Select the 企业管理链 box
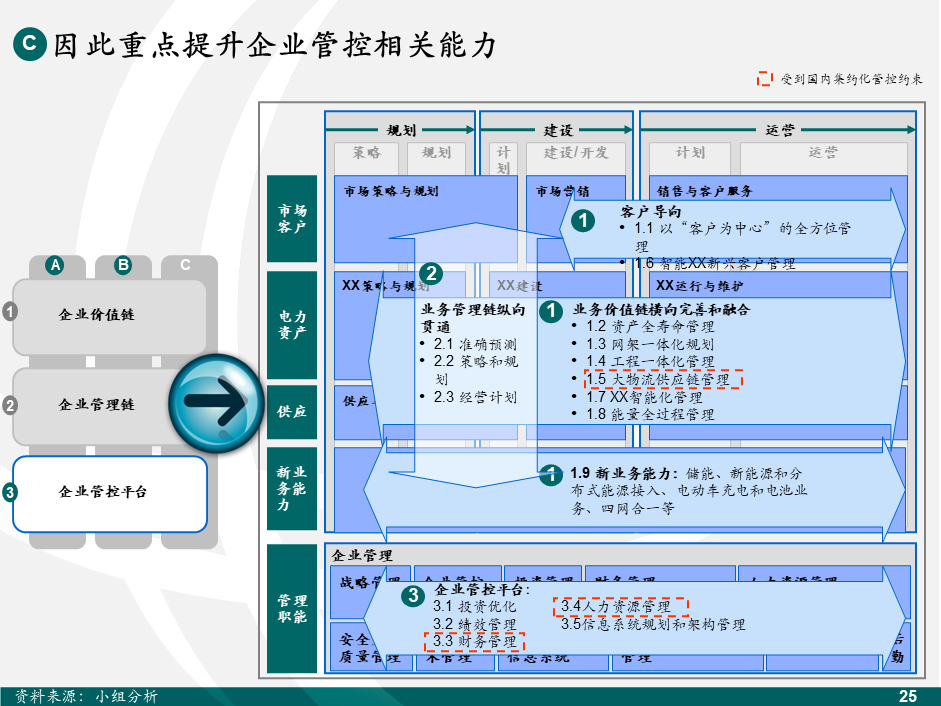The height and width of the screenshot is (706, 941). (x=96, y=405)
